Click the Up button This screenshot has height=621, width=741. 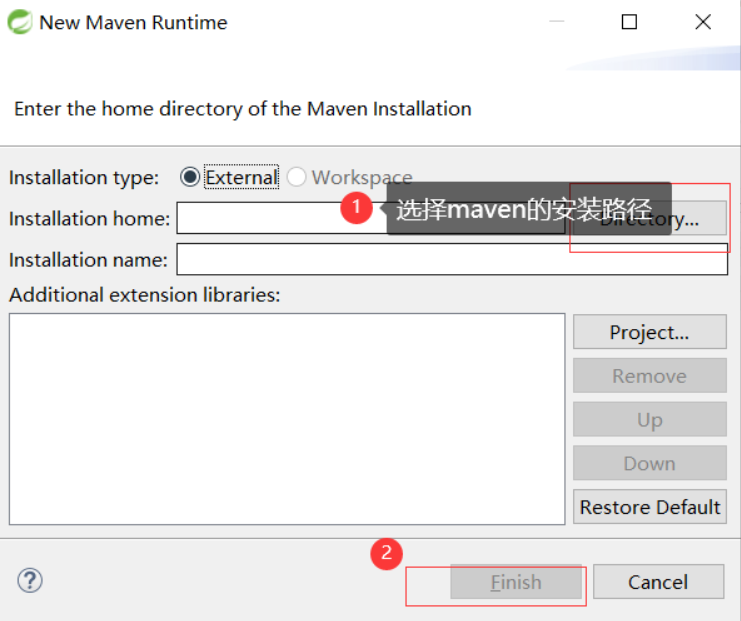(650, 419)
